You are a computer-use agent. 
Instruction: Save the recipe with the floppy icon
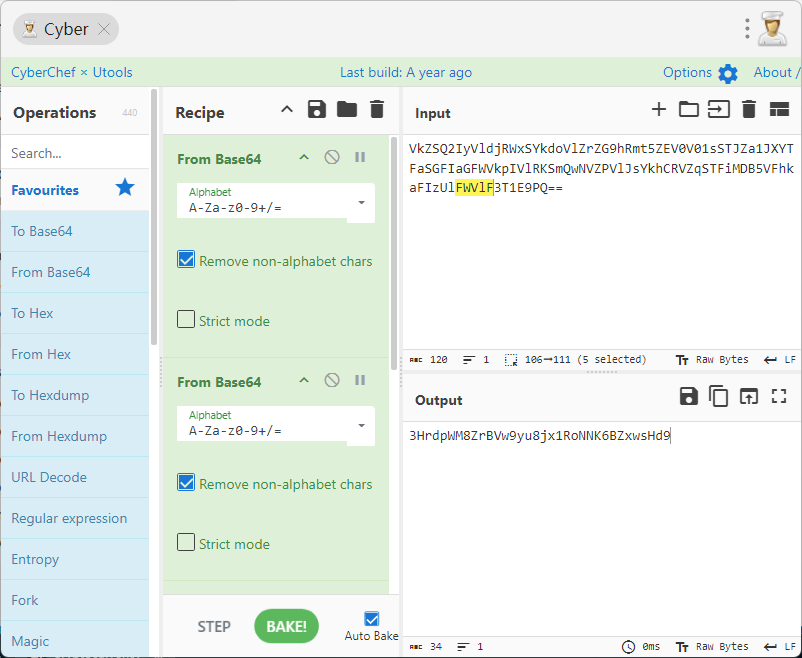(x=317, y=109)
